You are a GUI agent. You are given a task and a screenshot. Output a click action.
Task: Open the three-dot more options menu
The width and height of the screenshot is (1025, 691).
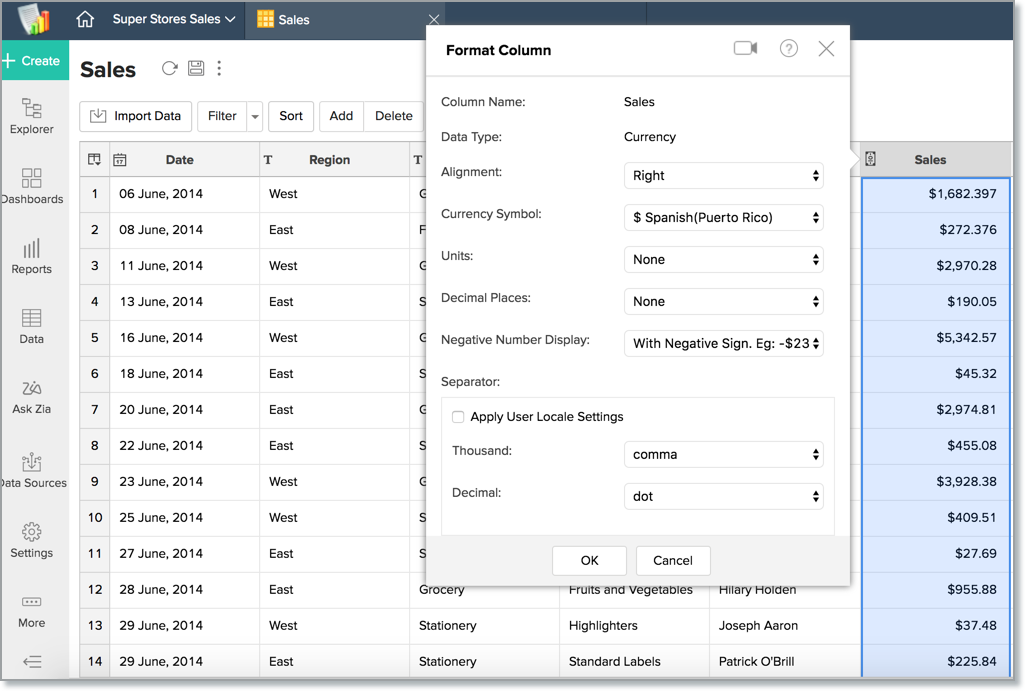coord(219,69)
